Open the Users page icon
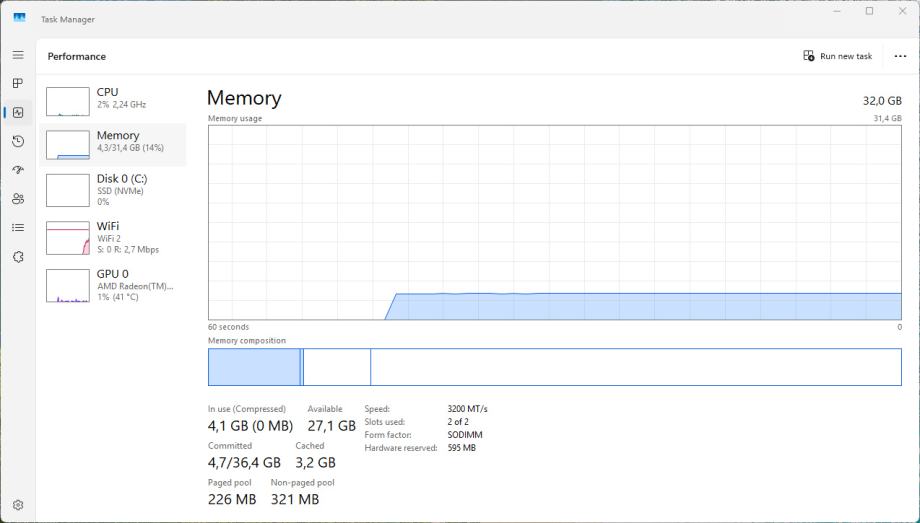 tap(18, 199)
